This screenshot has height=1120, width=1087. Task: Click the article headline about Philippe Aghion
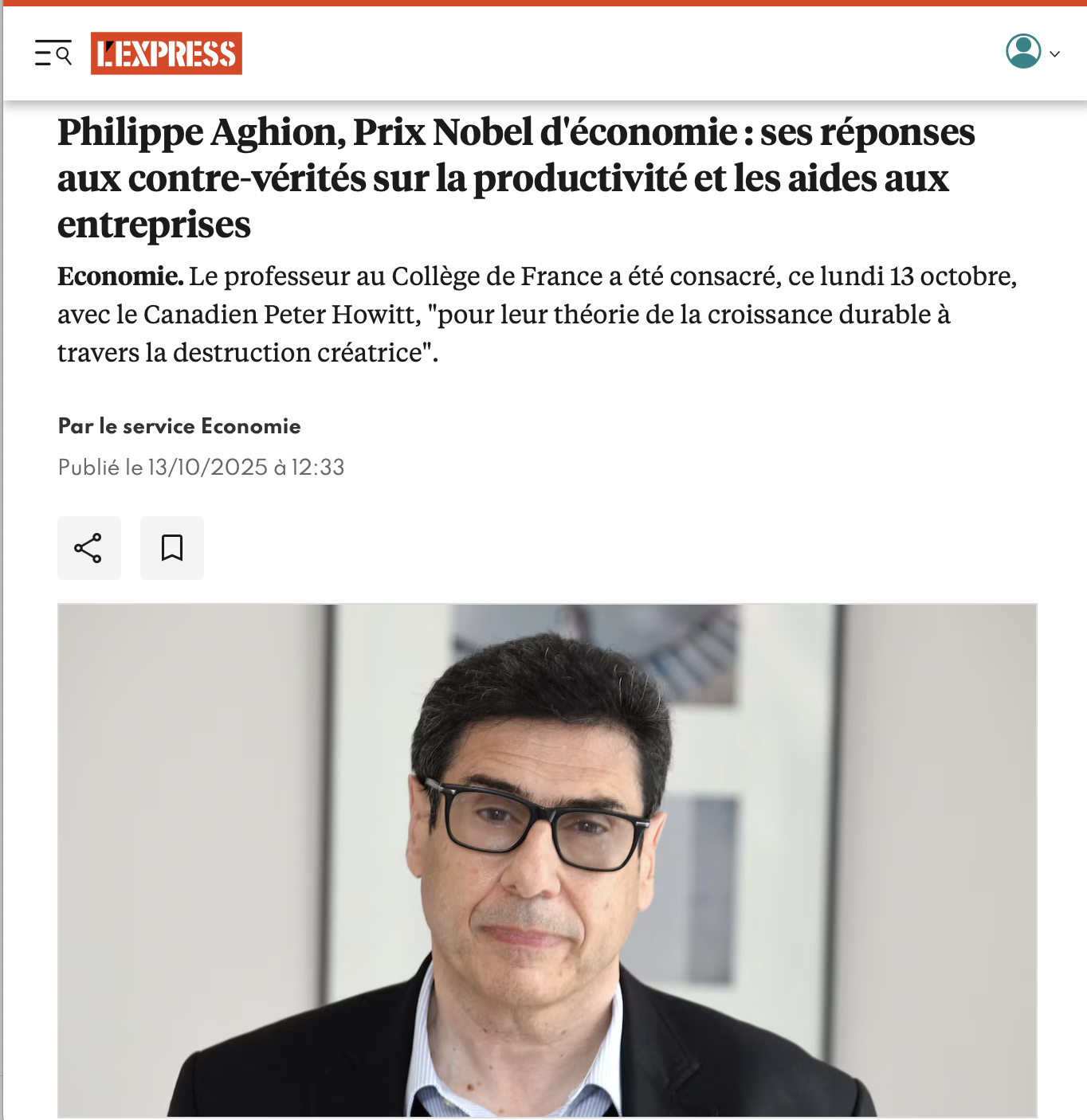click(516, 178)
